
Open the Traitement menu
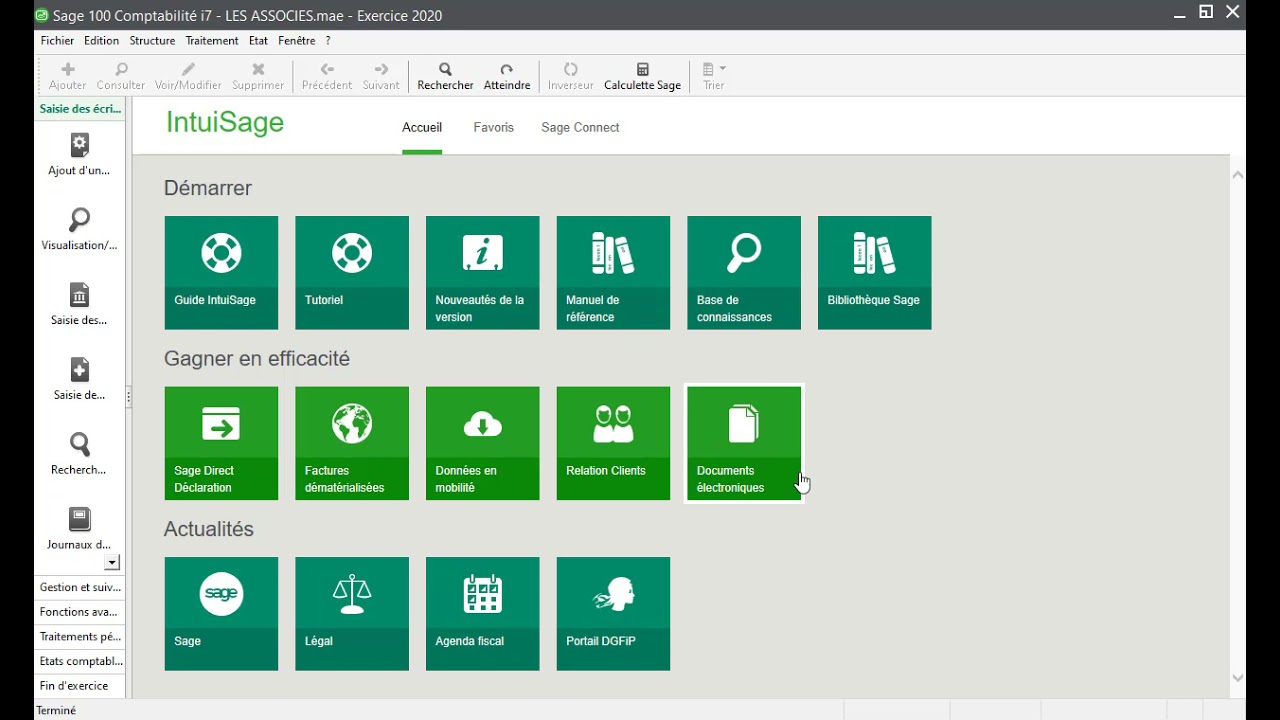(211, 41)
